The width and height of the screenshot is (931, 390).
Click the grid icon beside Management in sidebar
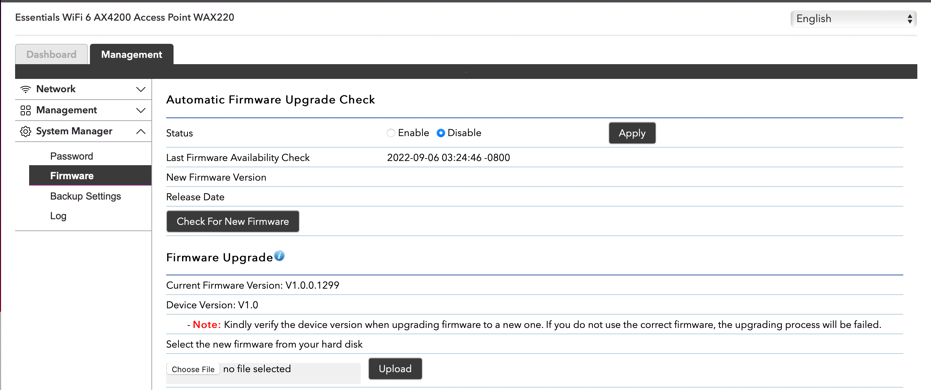point(26,110)
